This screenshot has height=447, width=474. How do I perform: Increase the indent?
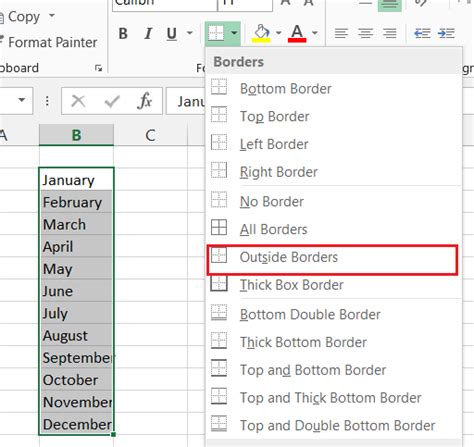[x=446, y=33]
